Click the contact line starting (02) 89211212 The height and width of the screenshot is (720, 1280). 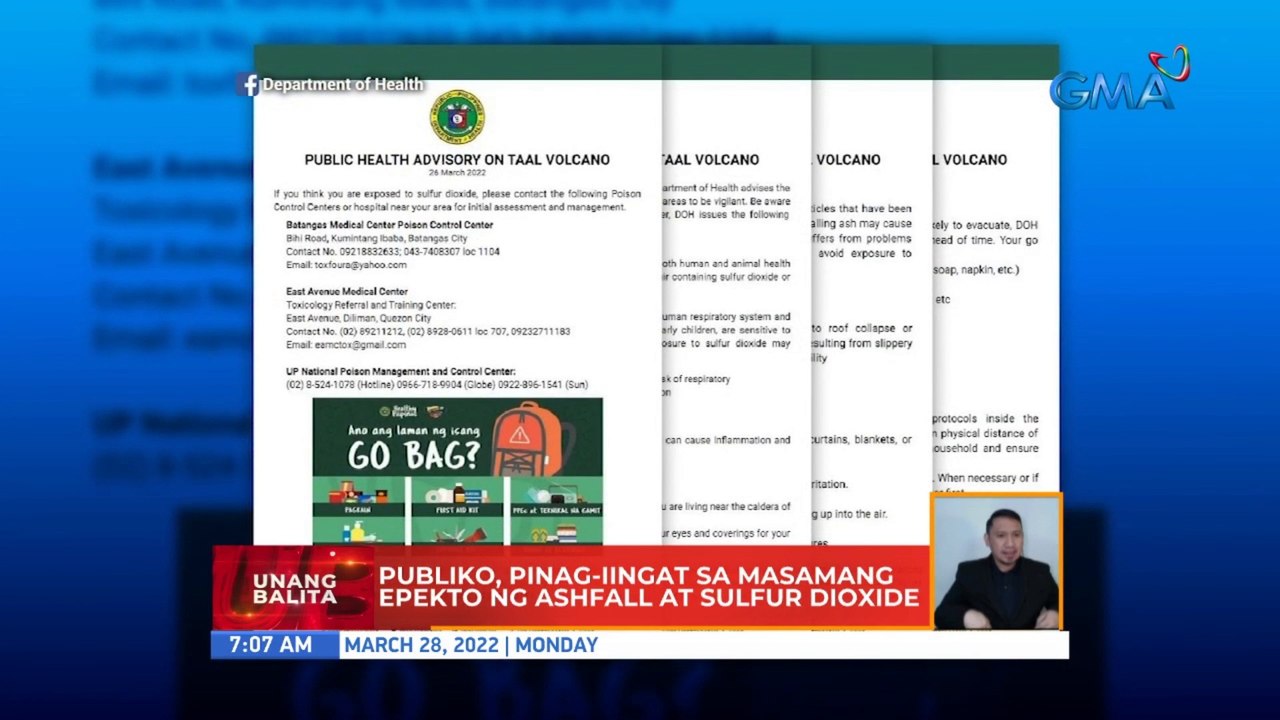[428, 332]
